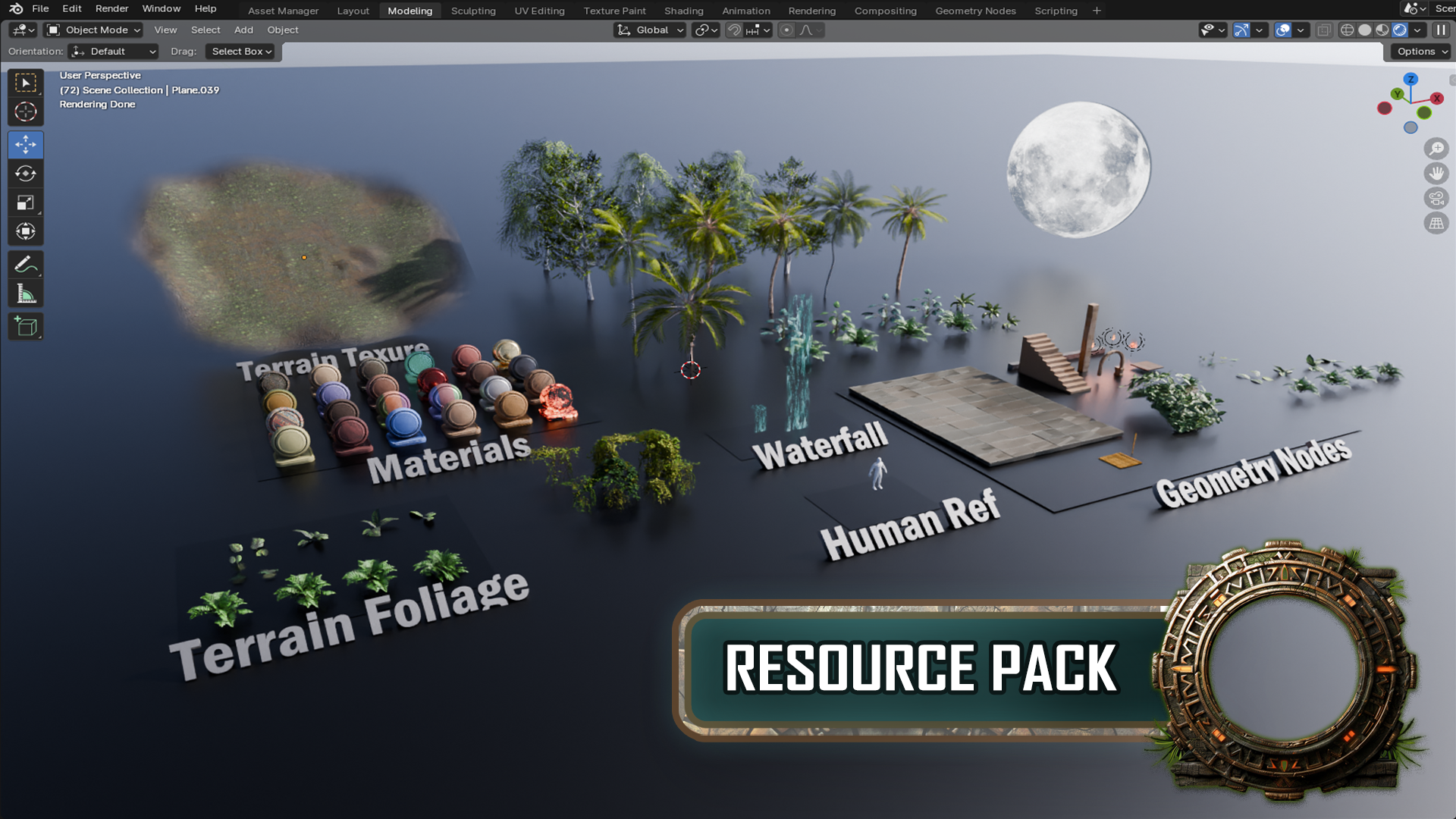Click the negative Y green gizmo dot
This screenshot has width=1456, height=819.
(1424, 113)
